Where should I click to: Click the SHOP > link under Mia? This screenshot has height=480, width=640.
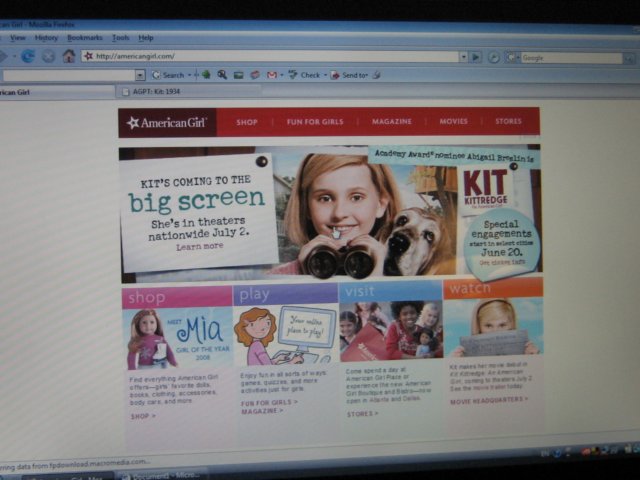tap(143, 416)
